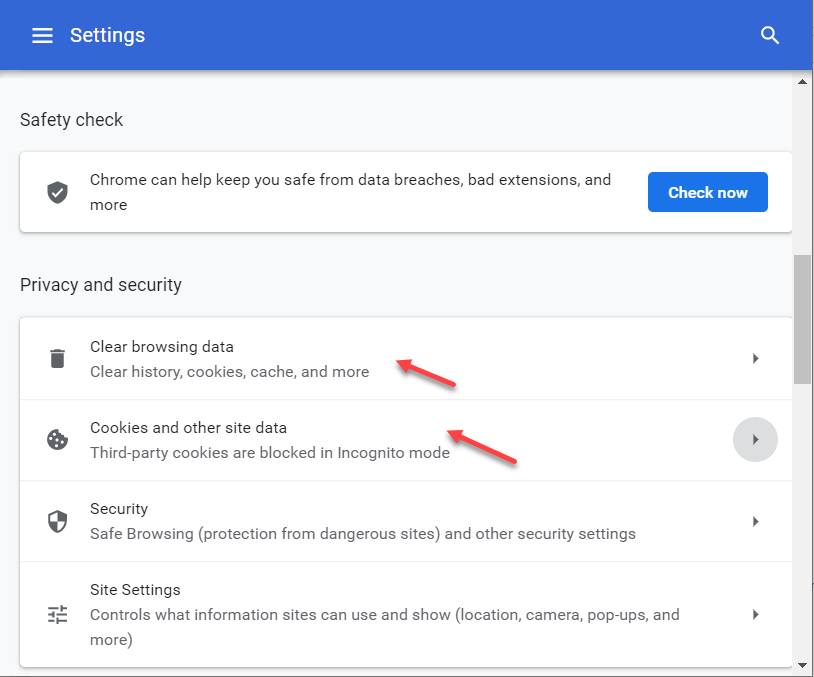Click 'Chrome can help keep you safe' text

pyautogui.click(x=350, y=192)
